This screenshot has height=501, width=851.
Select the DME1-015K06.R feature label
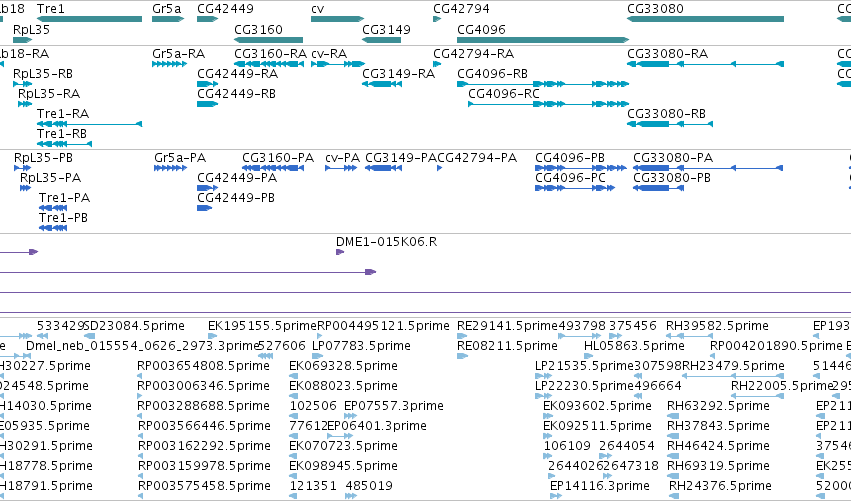pyautogui.click(x=386, y=242)
